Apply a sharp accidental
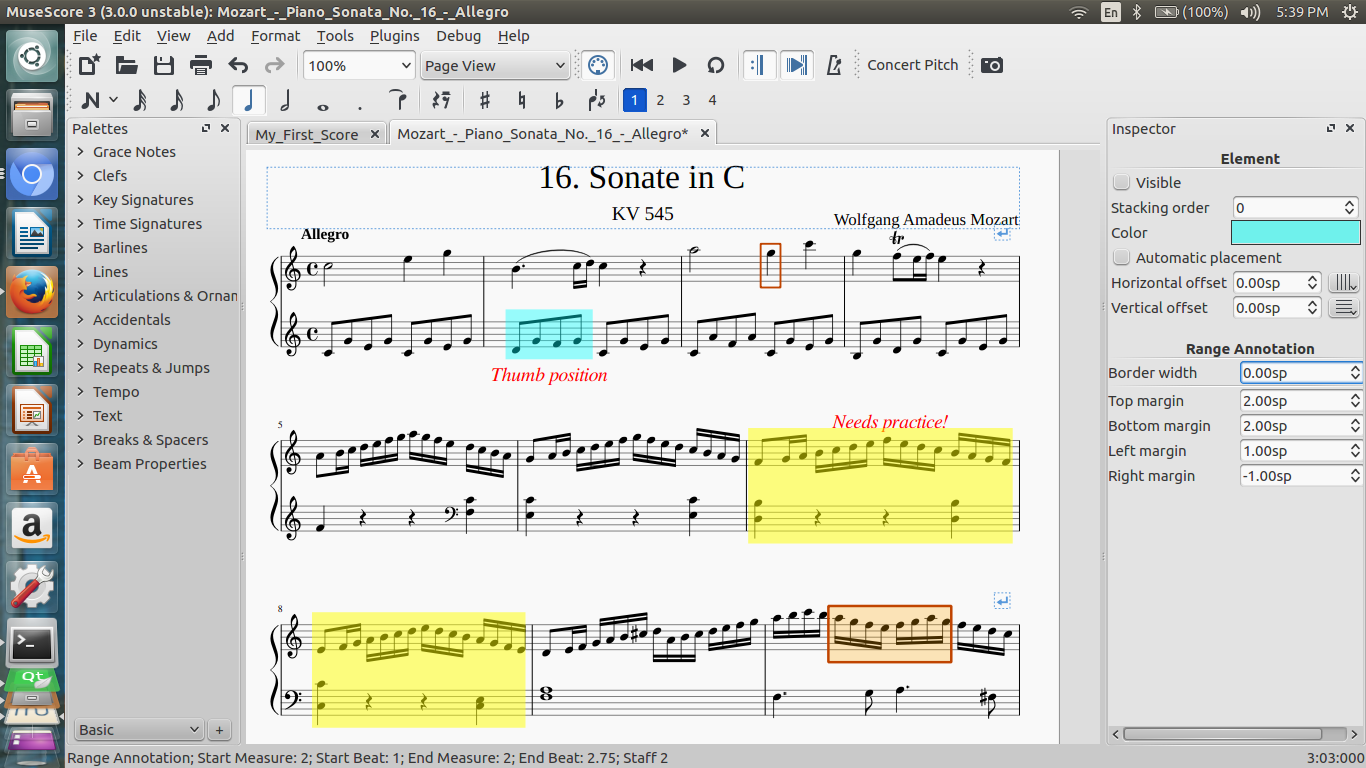This screenshot has height=768, width=1366. tap(485, 100)
